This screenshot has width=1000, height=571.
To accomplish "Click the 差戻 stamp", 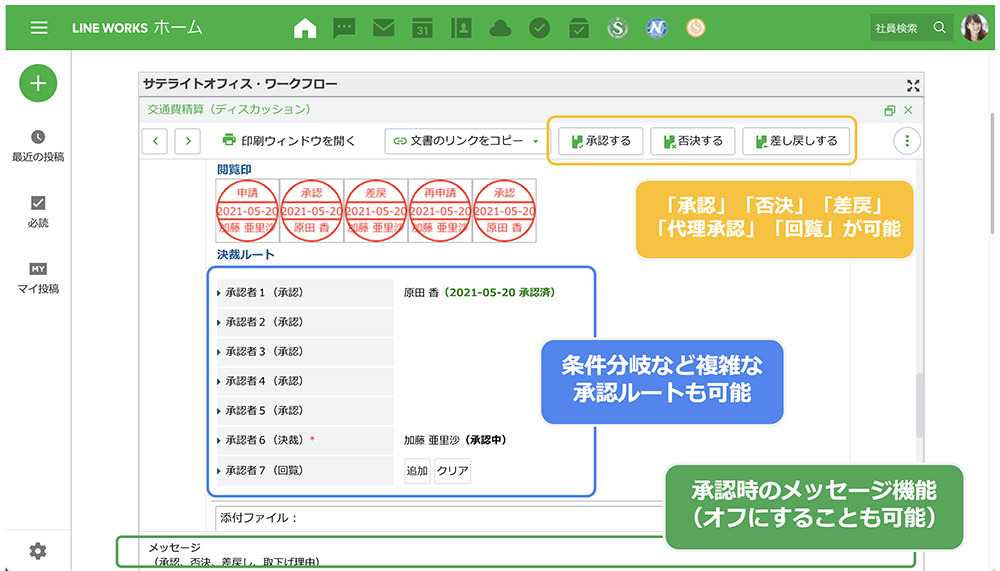I will point(376,211).
